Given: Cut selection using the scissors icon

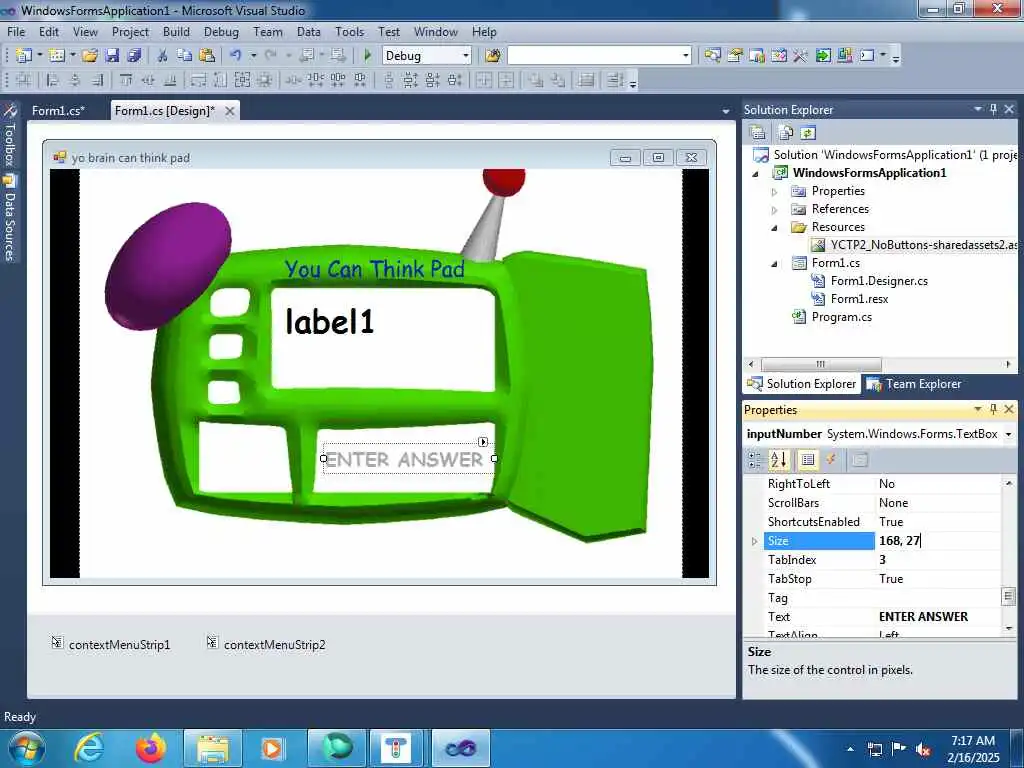Looking at the screenshot, I should (163, 56).
